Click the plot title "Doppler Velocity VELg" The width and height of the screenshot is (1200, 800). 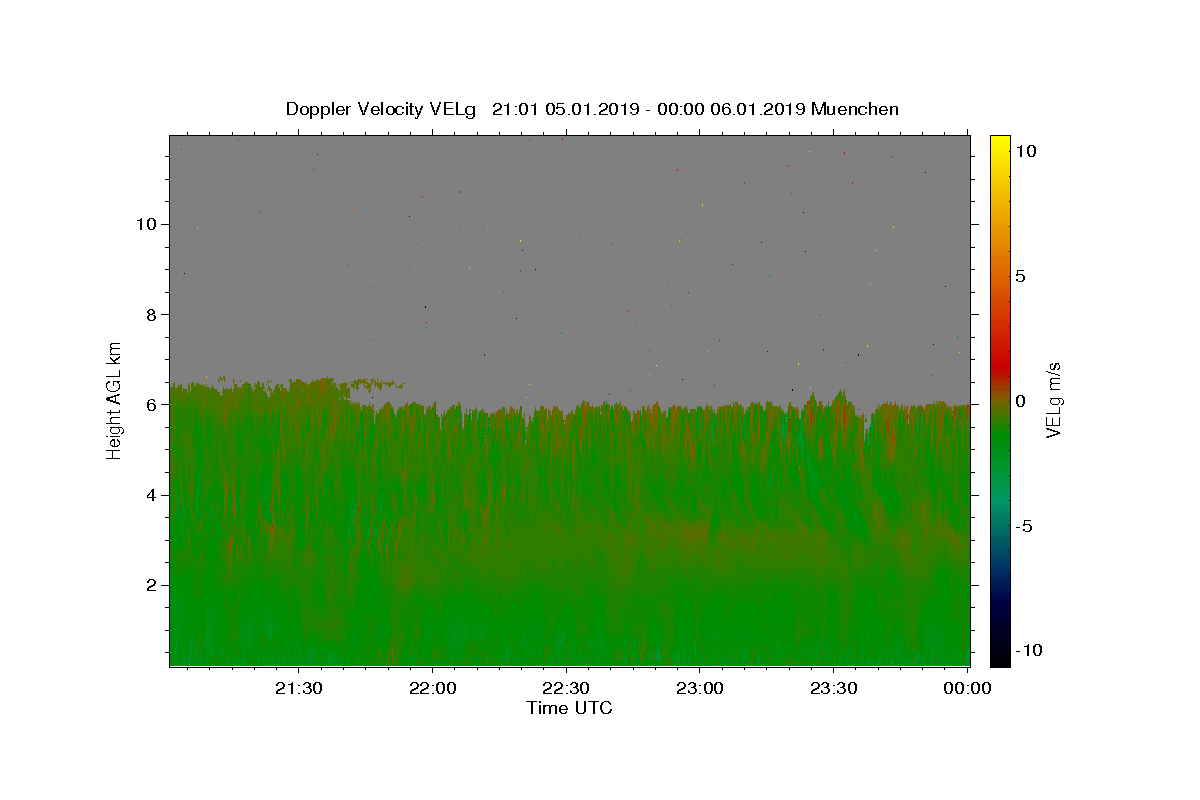coord(383,109)
